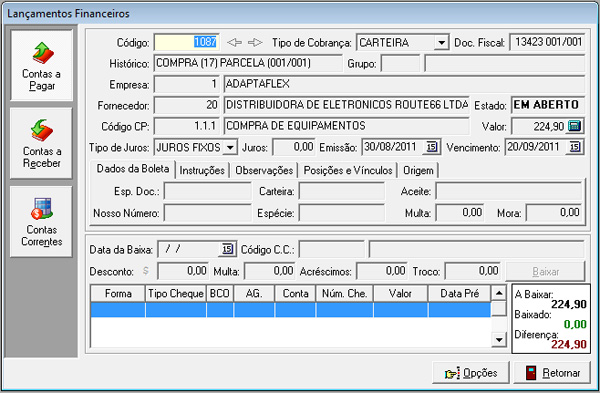
Task: Click the Desconto value field
Action: 183,271
